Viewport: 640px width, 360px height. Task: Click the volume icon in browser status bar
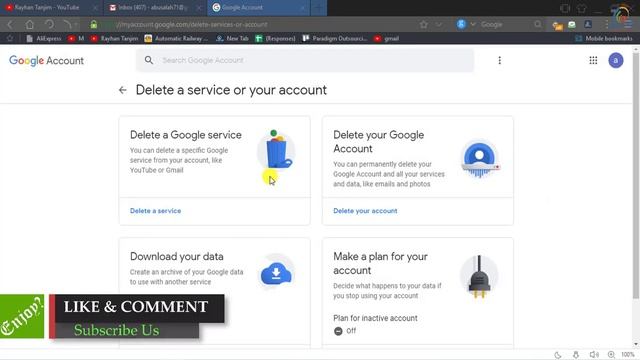tap(594, 355)
